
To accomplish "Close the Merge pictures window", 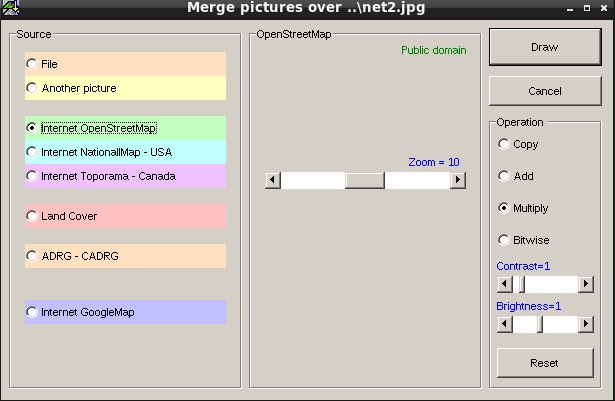I will point(604,8).
